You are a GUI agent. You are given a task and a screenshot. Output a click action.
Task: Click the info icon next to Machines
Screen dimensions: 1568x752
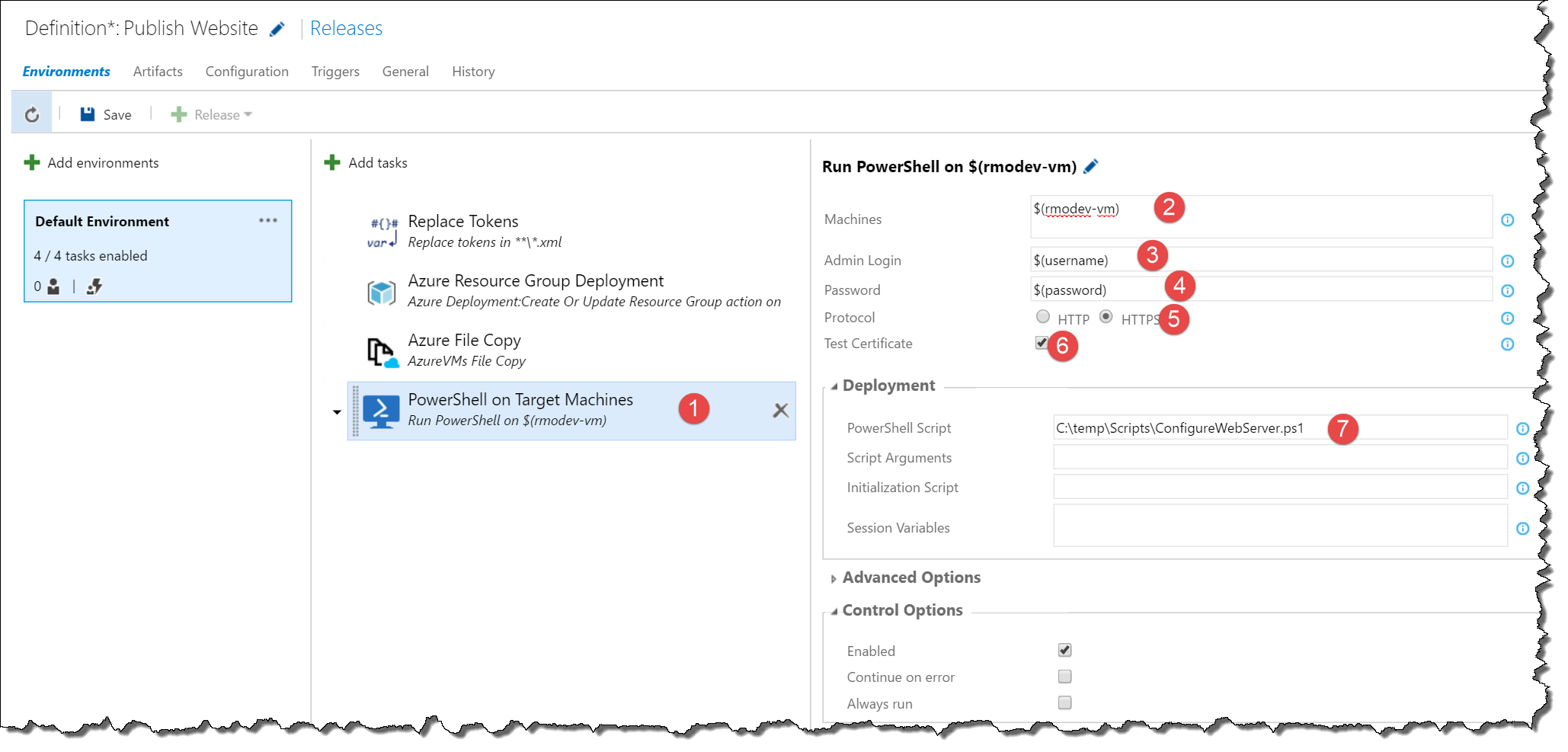[1507, 220]
